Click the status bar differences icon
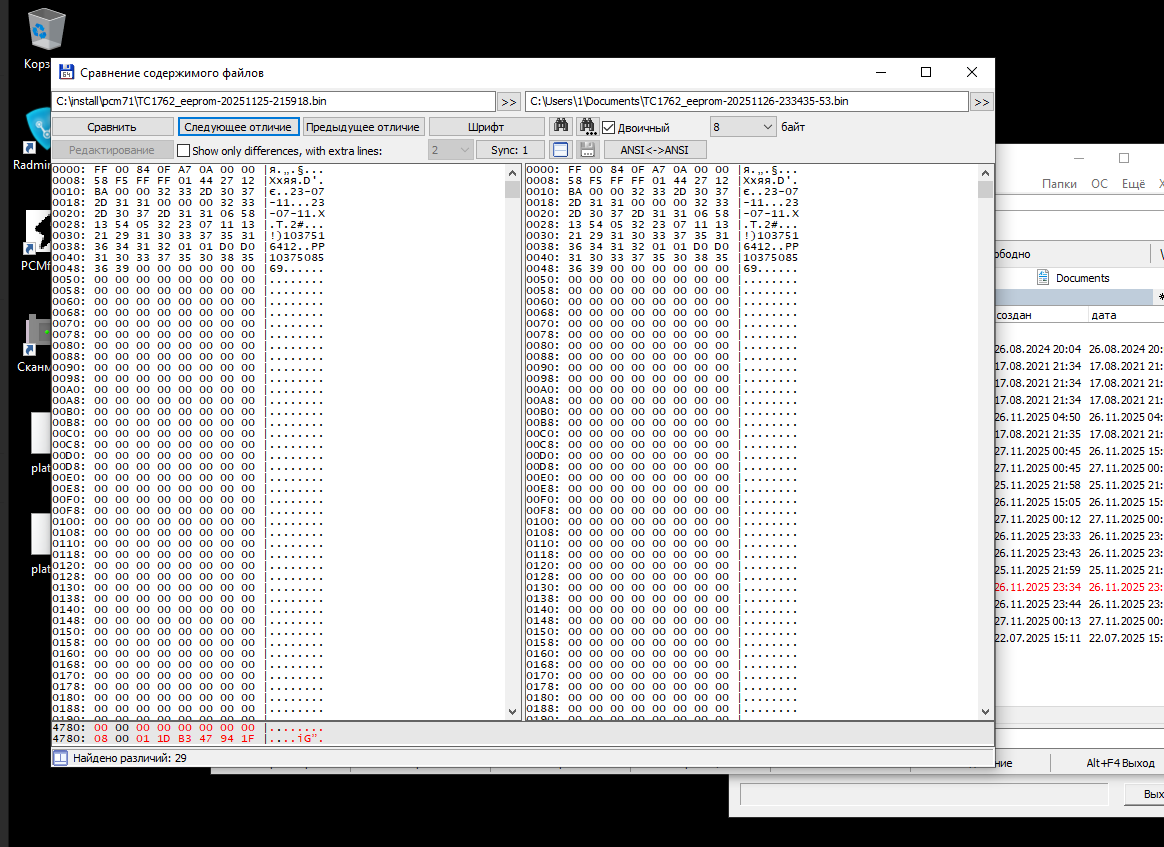 pos(60,758)
